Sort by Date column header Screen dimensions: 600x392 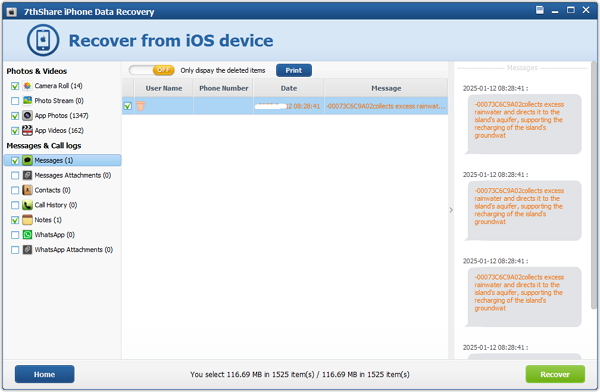[289, 88]
